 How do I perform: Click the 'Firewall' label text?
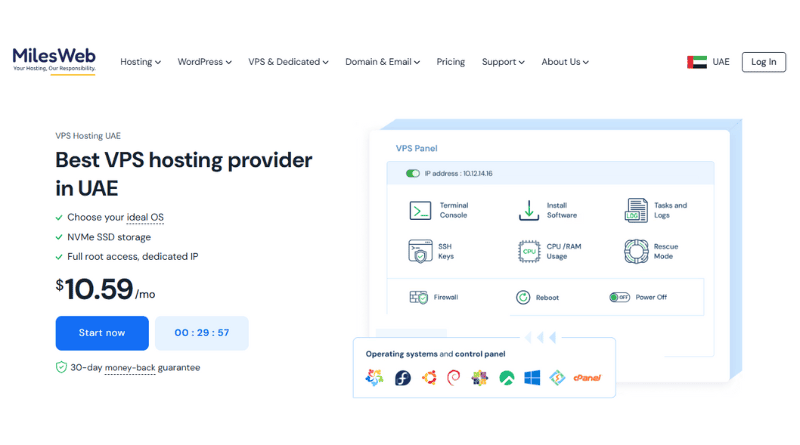click(445, 297)
